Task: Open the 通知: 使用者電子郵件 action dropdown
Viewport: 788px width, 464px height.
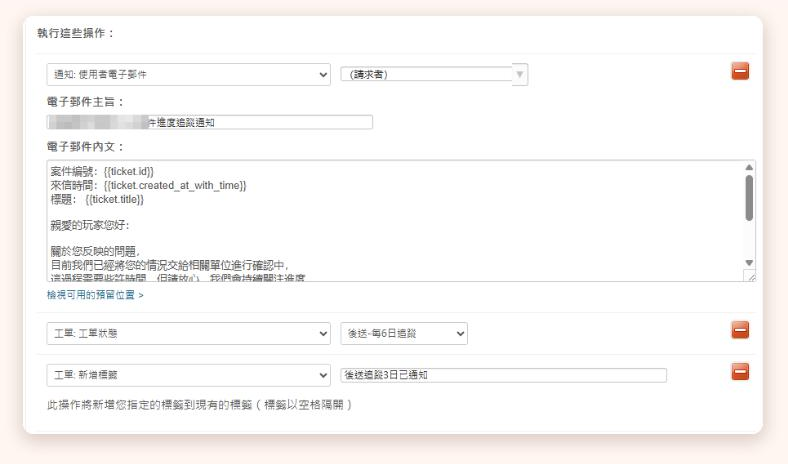Action: click(x=188, y=74)
